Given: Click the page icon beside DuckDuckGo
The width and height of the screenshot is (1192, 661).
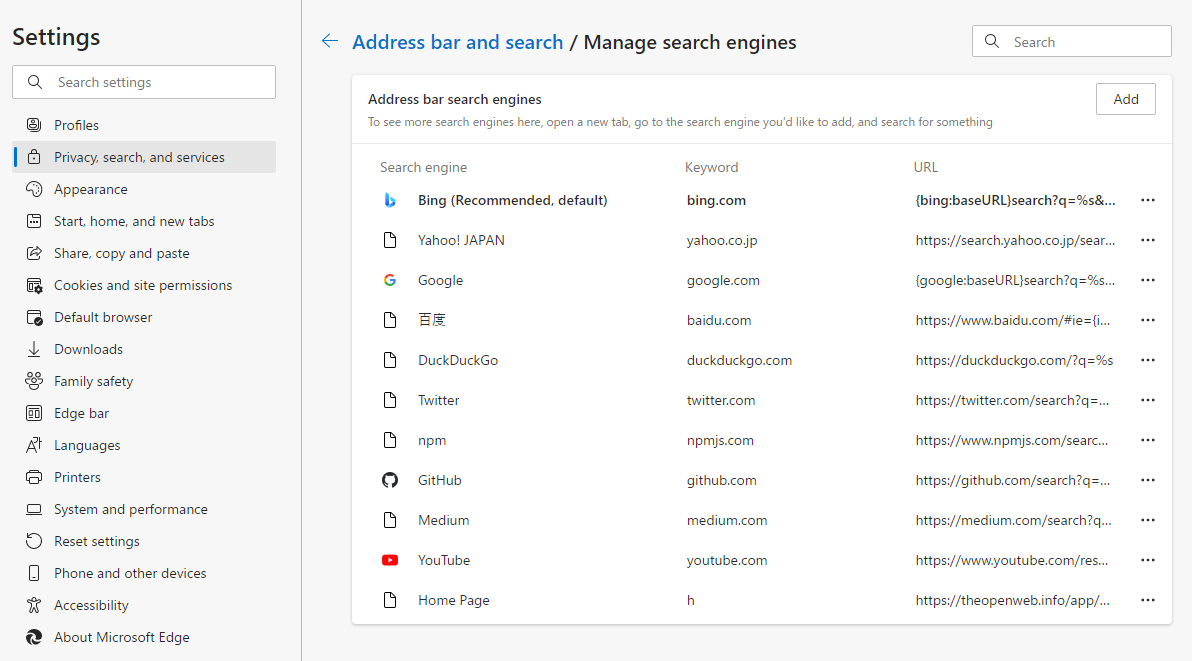Looking at the screenshot, I should [x=390, y=360].
